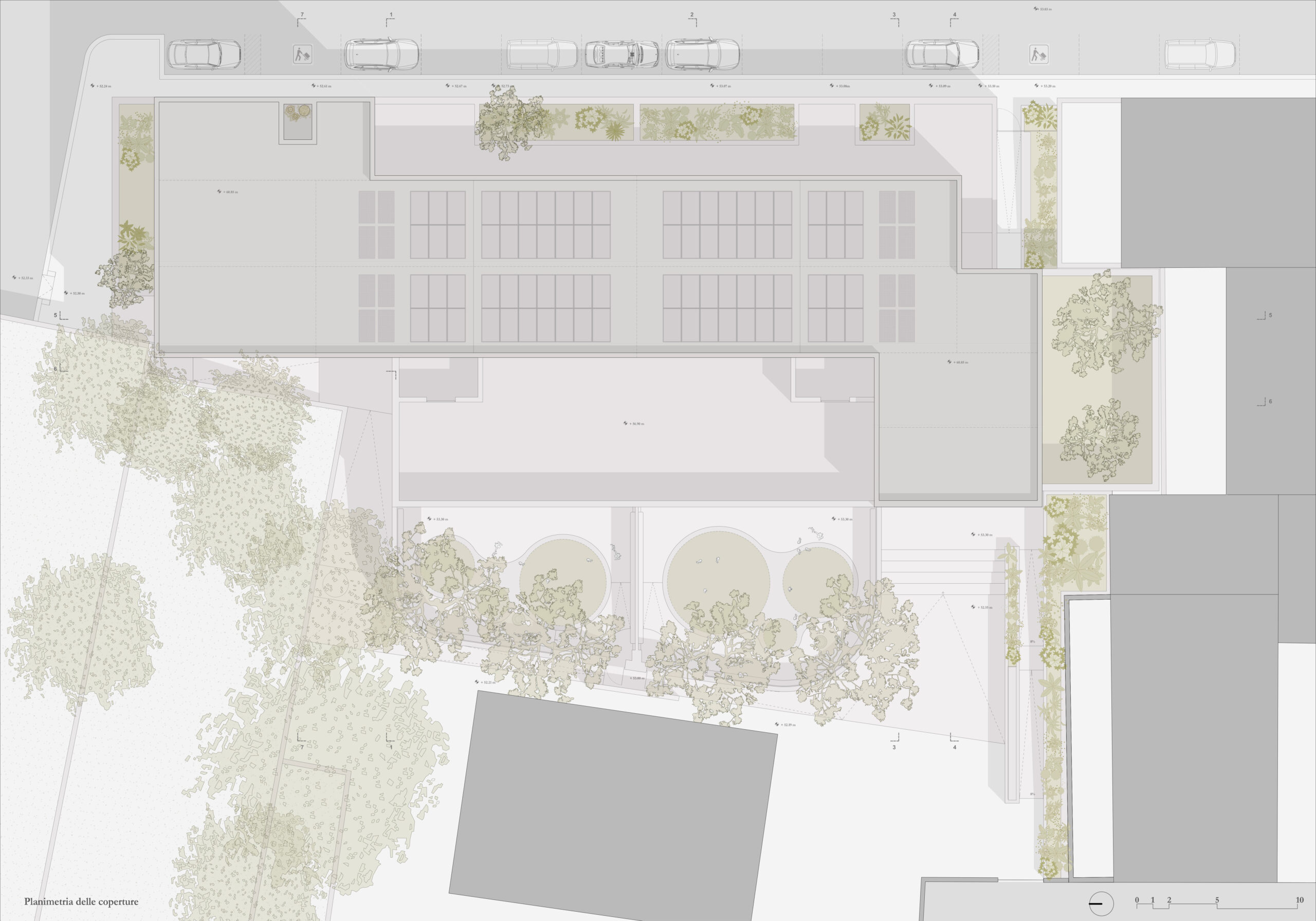This screenshot has width=1316, height=921.
Task: Click the elevation symbol beside +56.90 m
Action: pyautogui.click(x=626, y=423)
